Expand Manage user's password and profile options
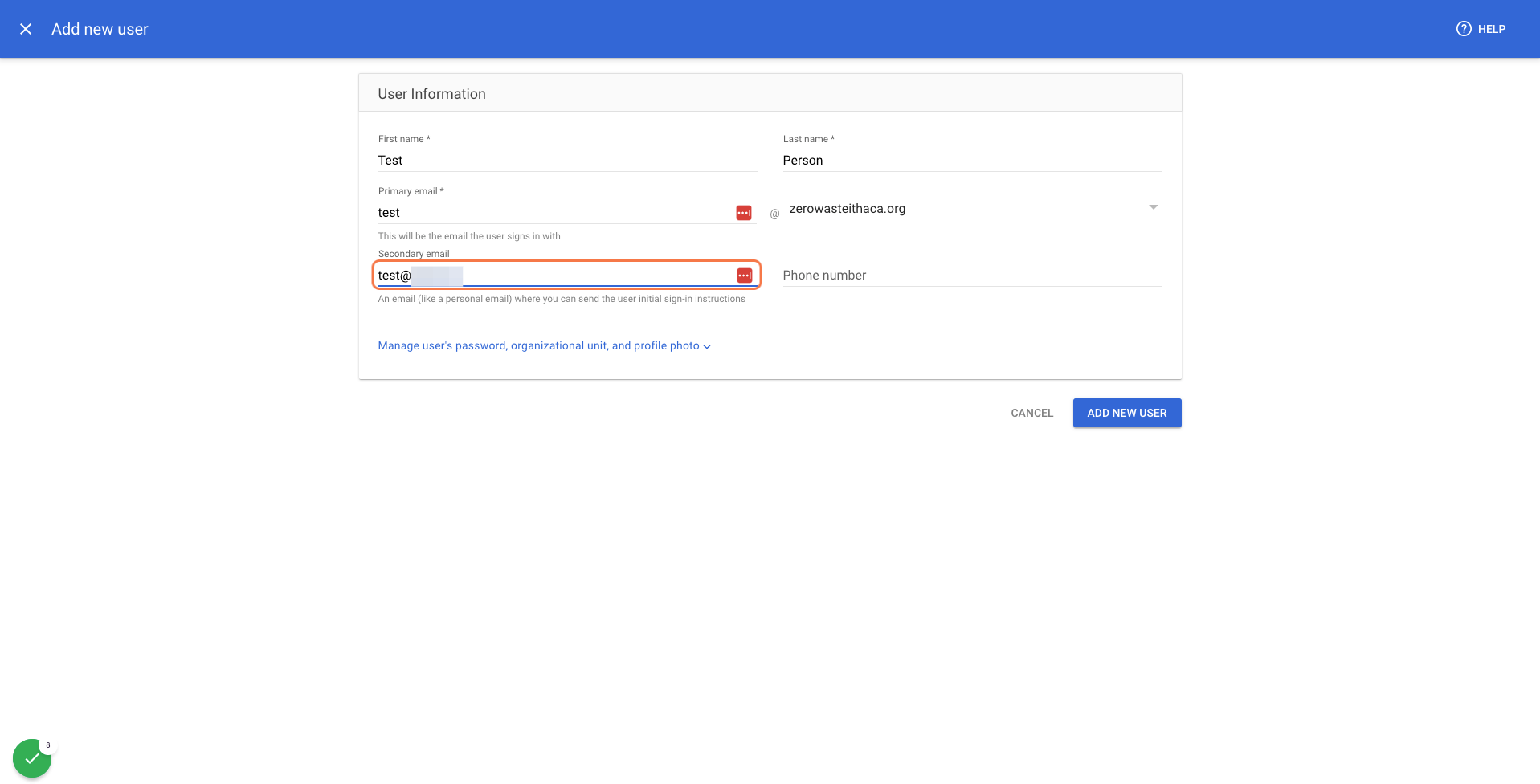Viewport: 1540px width, 784px height. tap(544, 346)
